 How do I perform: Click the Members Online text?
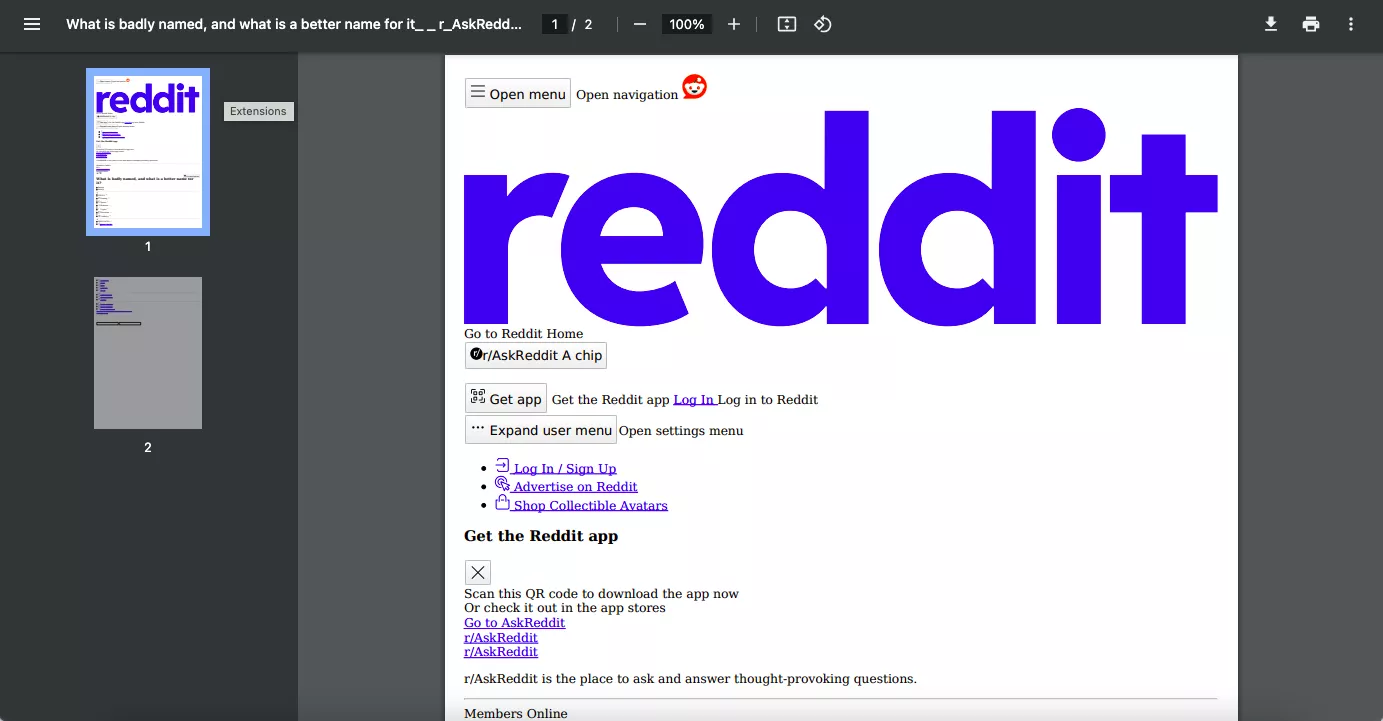pyautogui.click(x=516, y=713)
